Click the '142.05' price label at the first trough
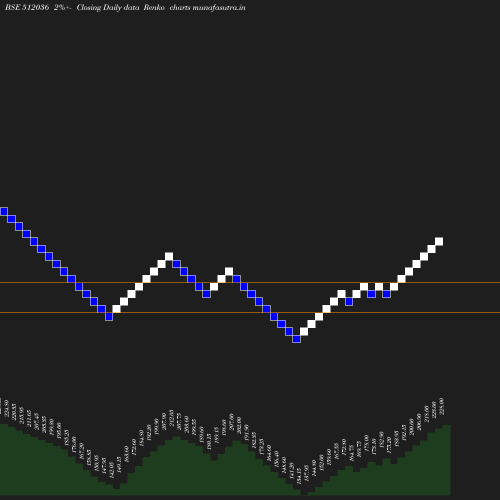Viewport: 500px width, 500px height. 112,470
